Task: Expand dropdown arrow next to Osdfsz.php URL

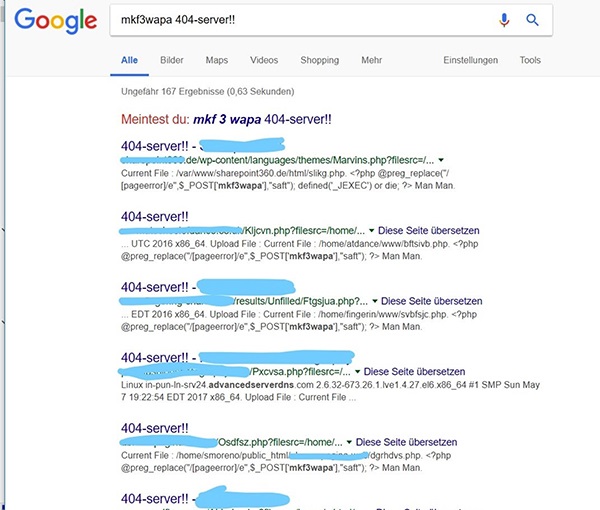Action: [x=349, y=442]
